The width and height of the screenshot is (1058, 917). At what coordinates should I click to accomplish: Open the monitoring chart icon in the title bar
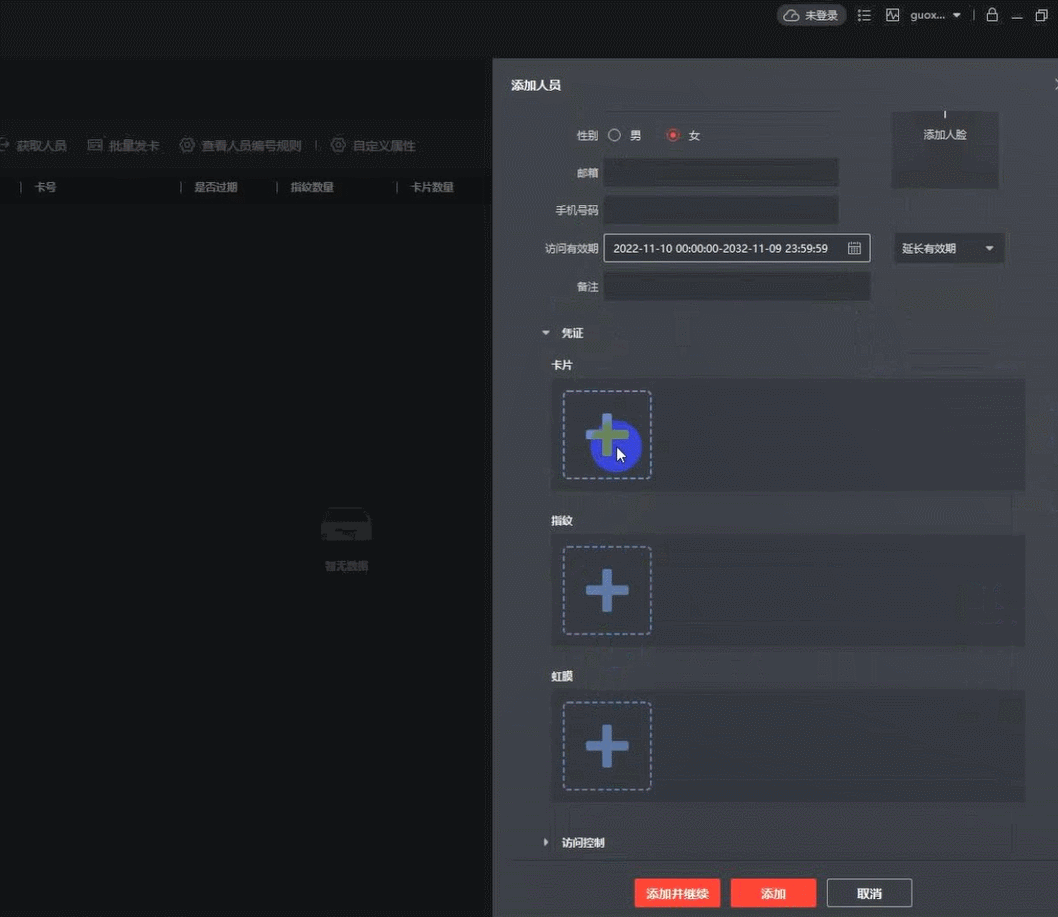(893, 15)
